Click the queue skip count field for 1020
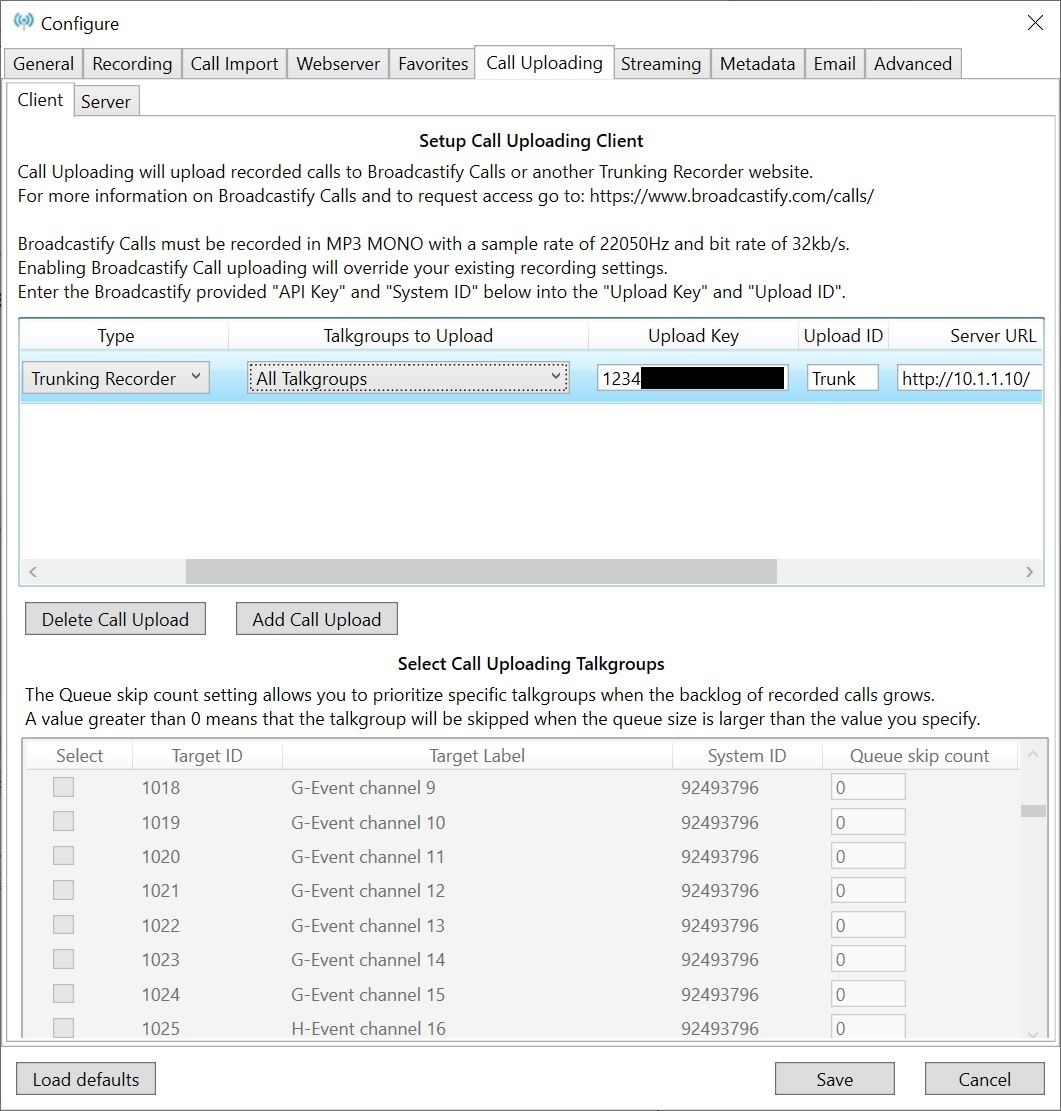Viewport: 1061px width, 1111px height. (x=868, y=856)
